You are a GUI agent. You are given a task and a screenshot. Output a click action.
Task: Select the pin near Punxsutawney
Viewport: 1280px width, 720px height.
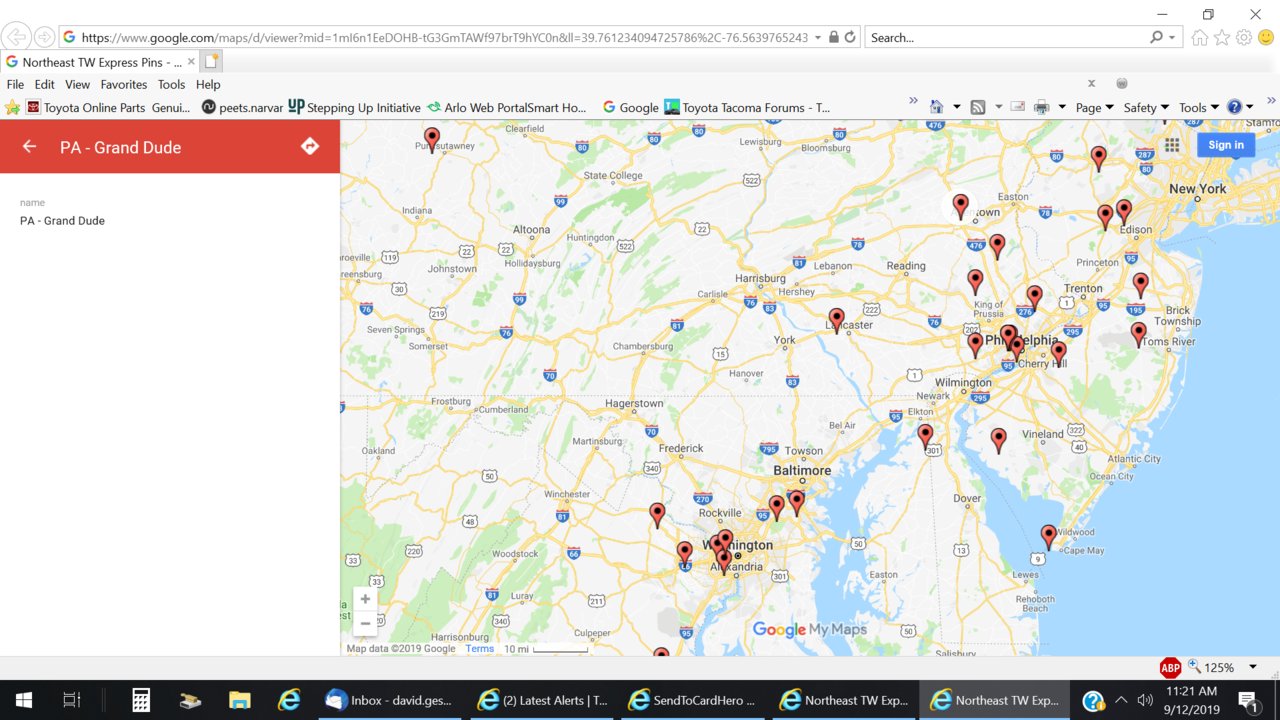[432, 140]
